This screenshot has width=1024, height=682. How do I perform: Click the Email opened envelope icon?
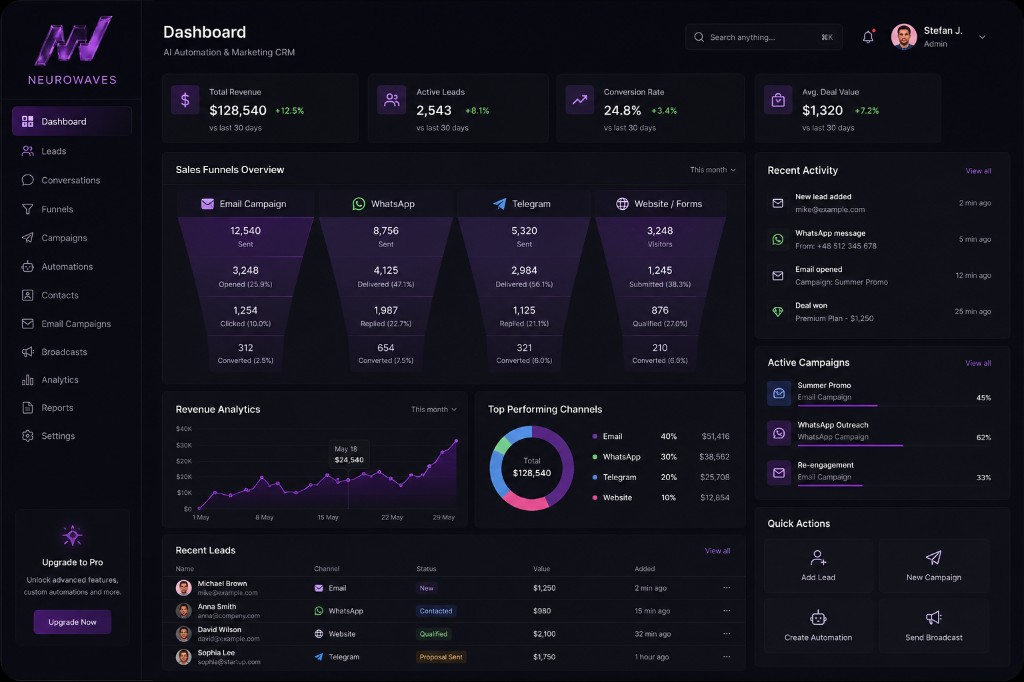[x=778, y=276]
